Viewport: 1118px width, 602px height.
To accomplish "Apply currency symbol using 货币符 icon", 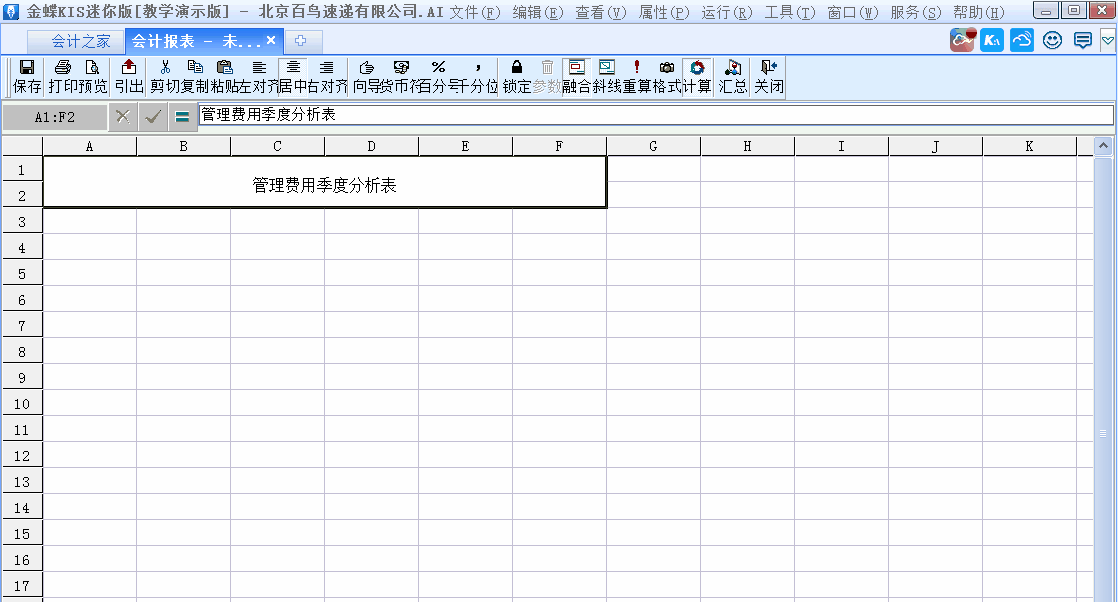I will pos(400,70).
